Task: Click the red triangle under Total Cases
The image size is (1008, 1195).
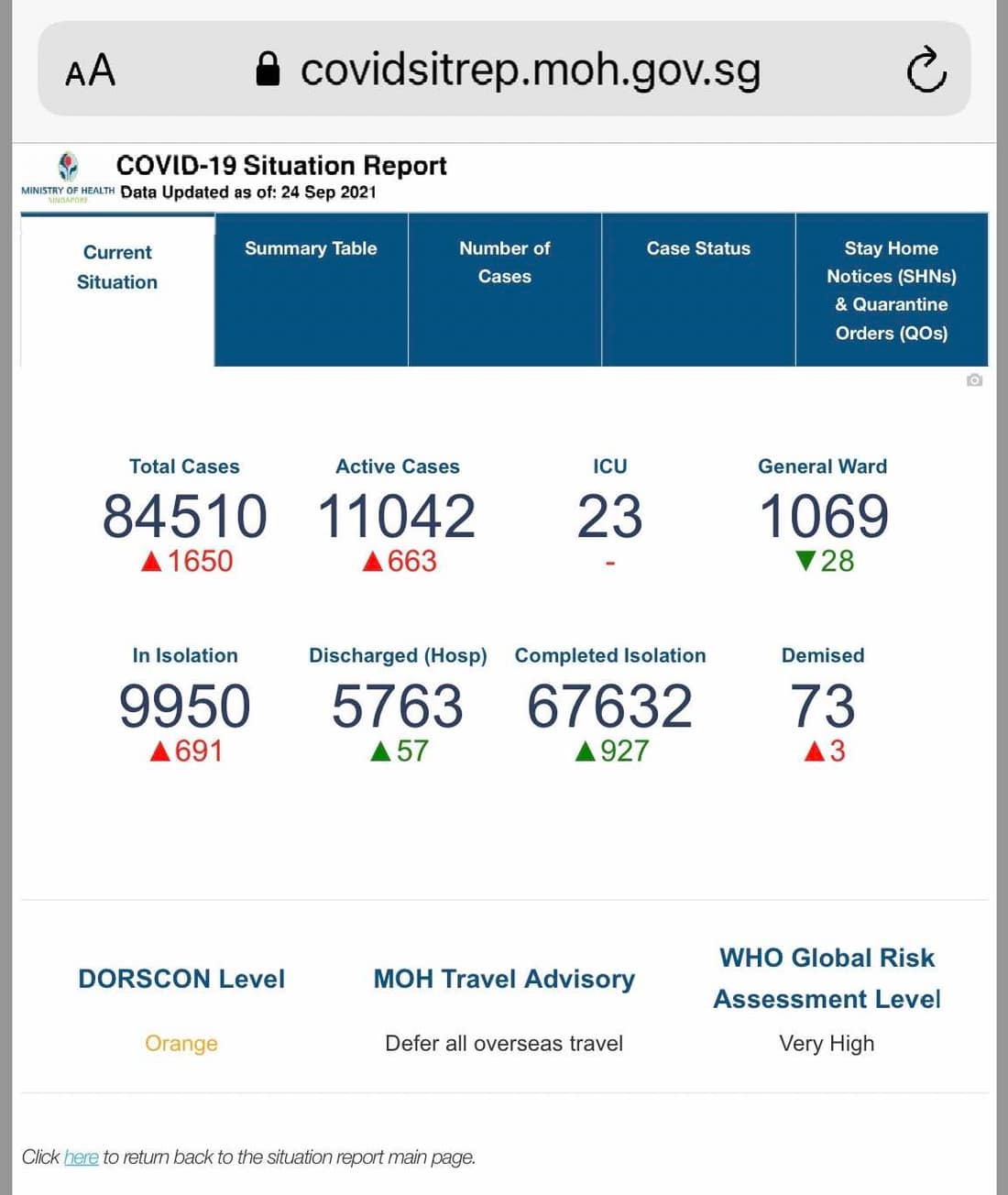Action: click(x=151, y=562)
